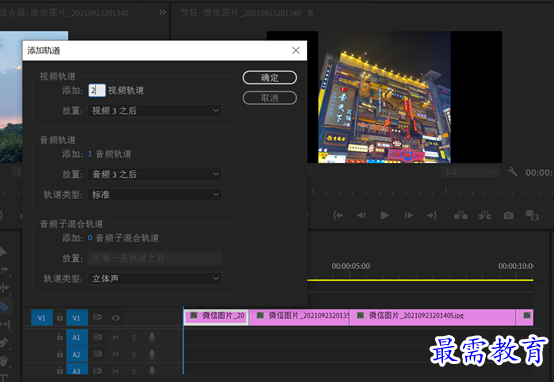Toggle V1 source patching button
Image resolution: width=554 pixels, height=382 pixels.
(42, 318)
